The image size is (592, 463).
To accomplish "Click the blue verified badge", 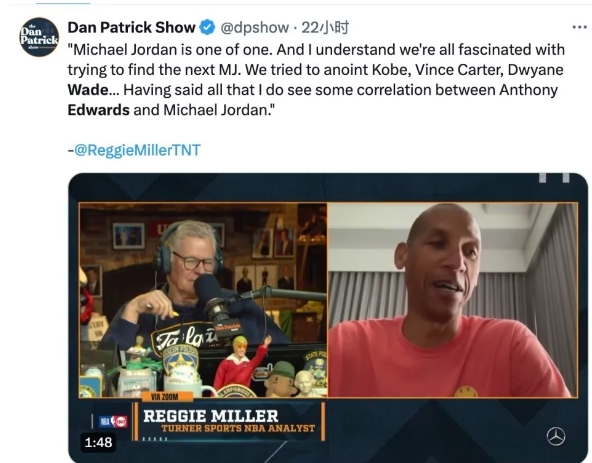I will pos(207,28).
